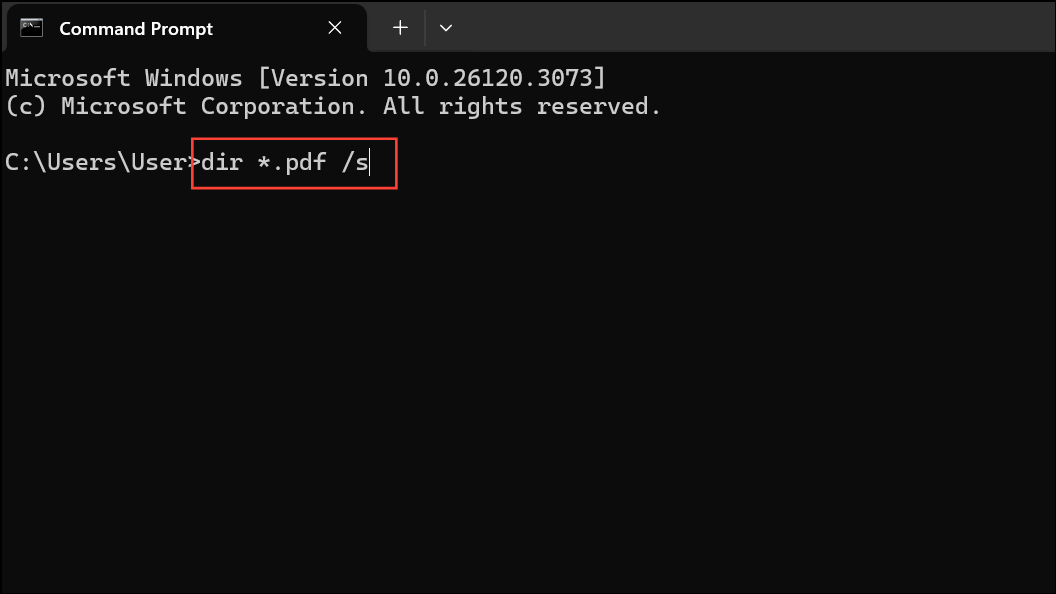Open a new terminal tab with the plus button
This screenshot has width=1056, height=594.
tap(398, 28)
